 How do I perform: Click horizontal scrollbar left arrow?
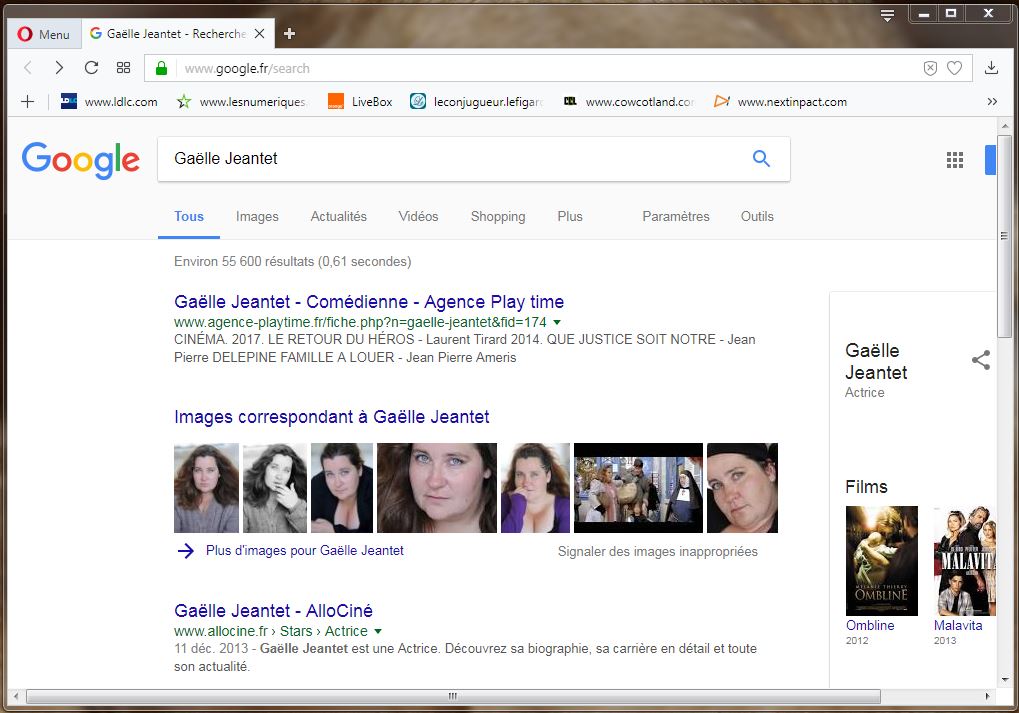[16, 696]
